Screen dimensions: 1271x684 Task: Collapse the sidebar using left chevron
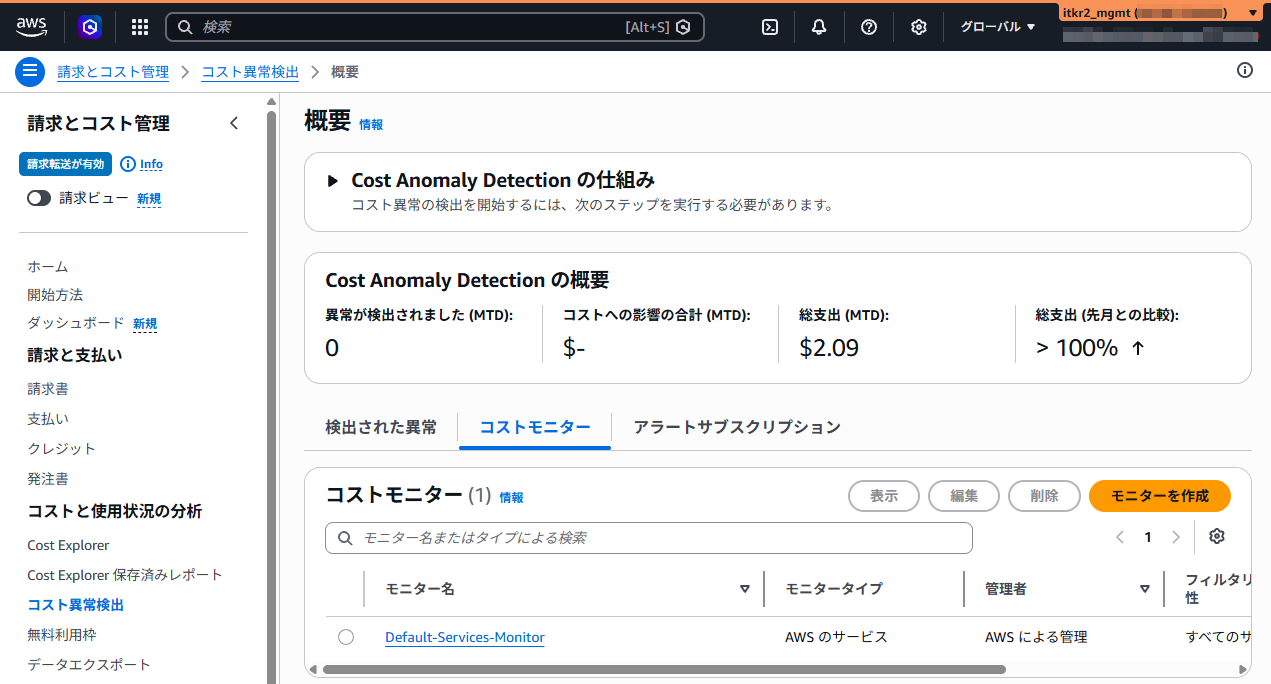(234, 123)
